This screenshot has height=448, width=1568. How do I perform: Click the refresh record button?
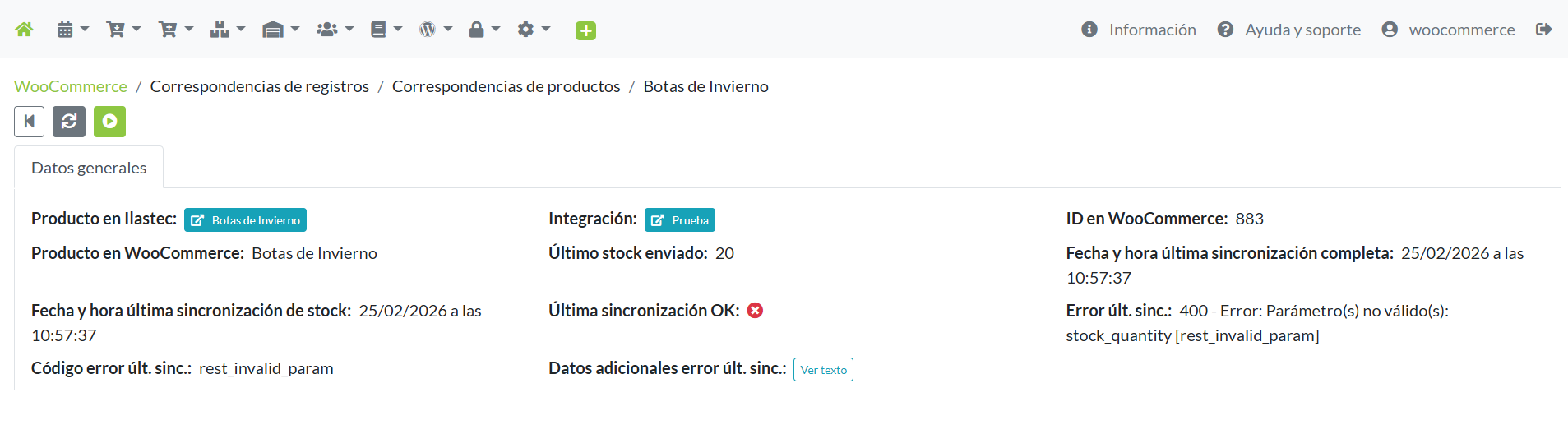click(x=69, y=122)
